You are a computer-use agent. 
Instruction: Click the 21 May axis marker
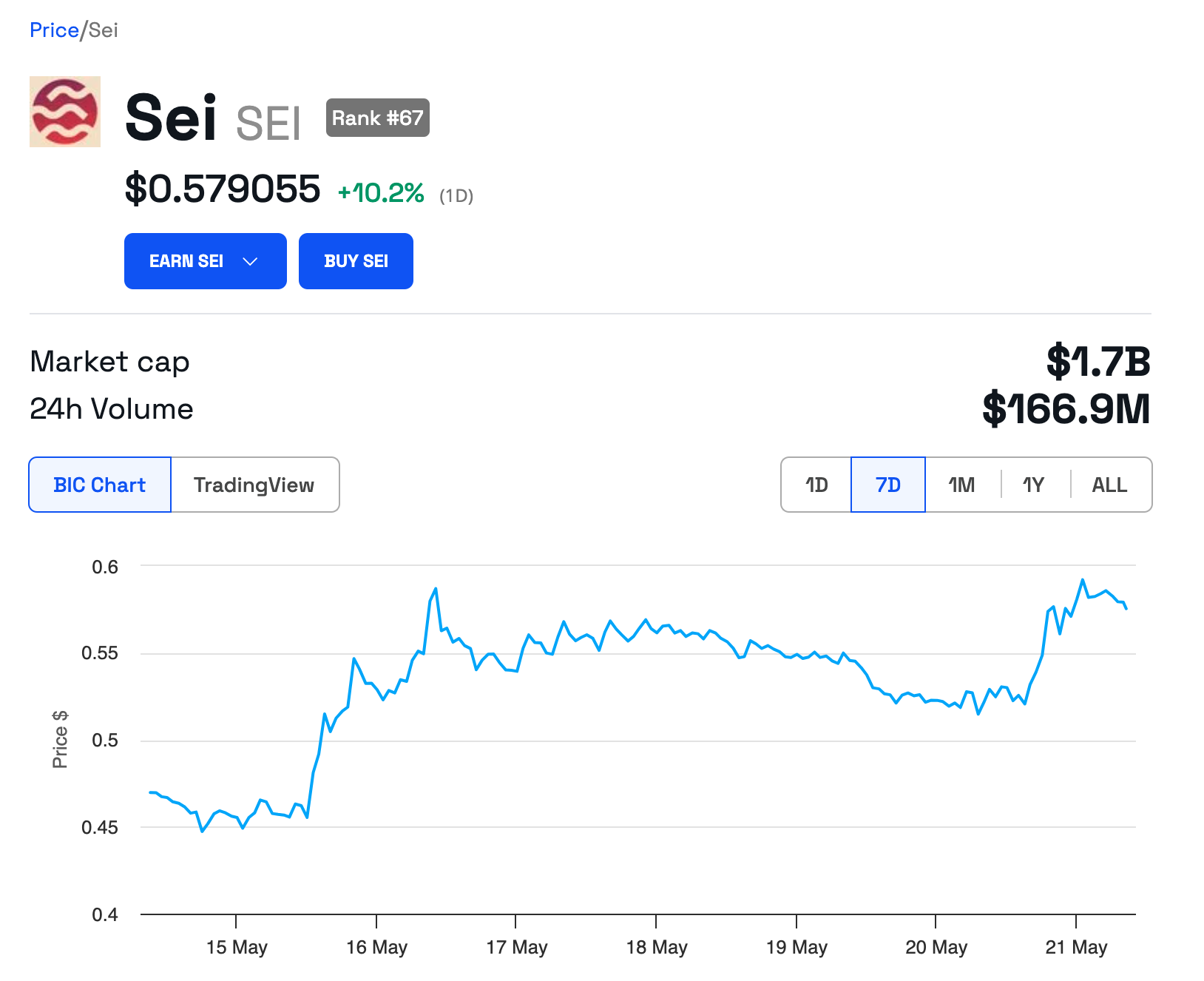1076,947
